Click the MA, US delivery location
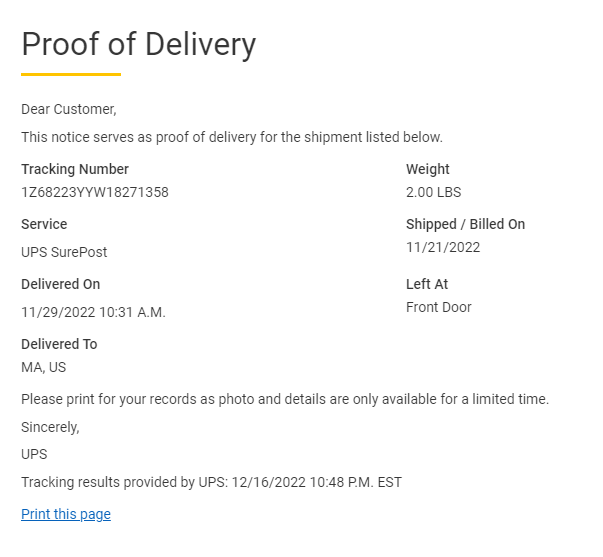The width and height of the screenshot is (603, 557). pos(43,367)
